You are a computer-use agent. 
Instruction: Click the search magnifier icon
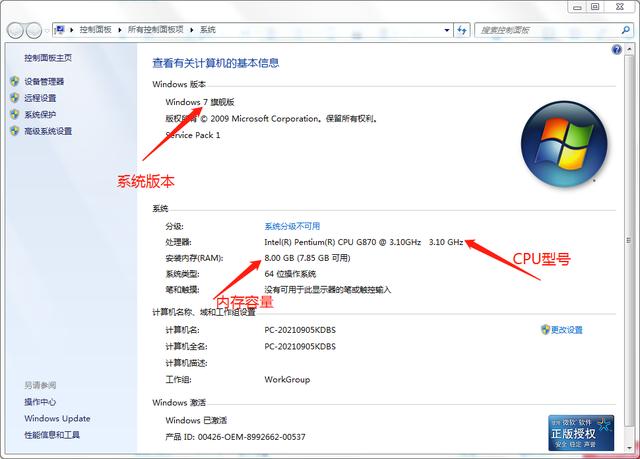(625, 30)
